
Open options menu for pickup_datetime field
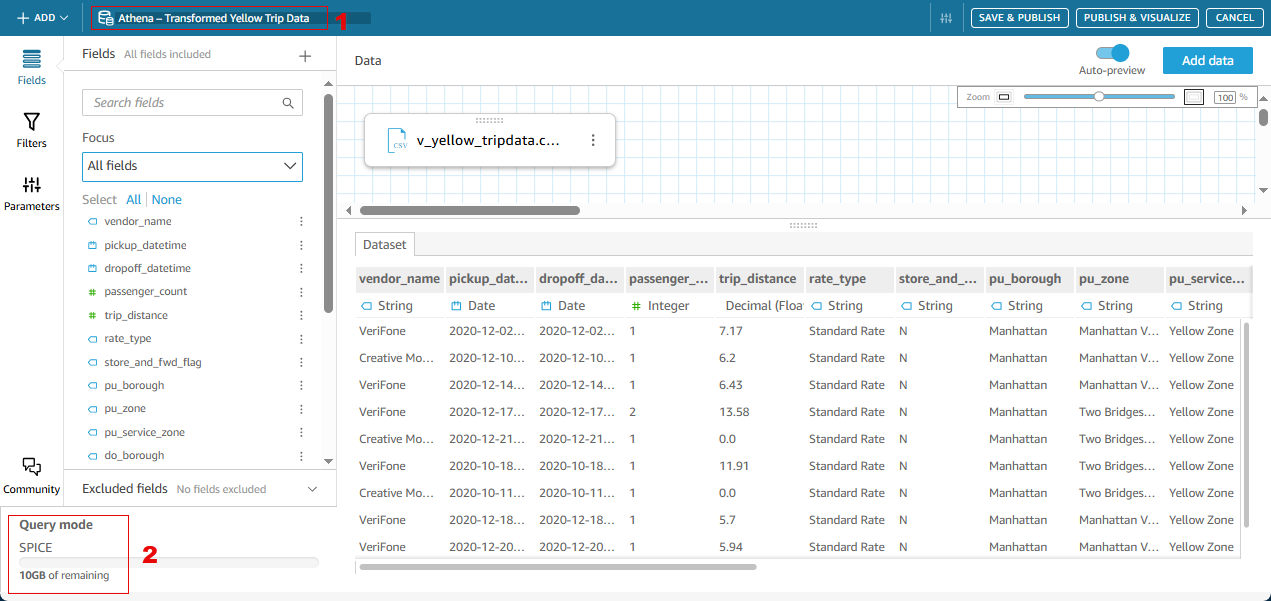[x=301, y=245]
